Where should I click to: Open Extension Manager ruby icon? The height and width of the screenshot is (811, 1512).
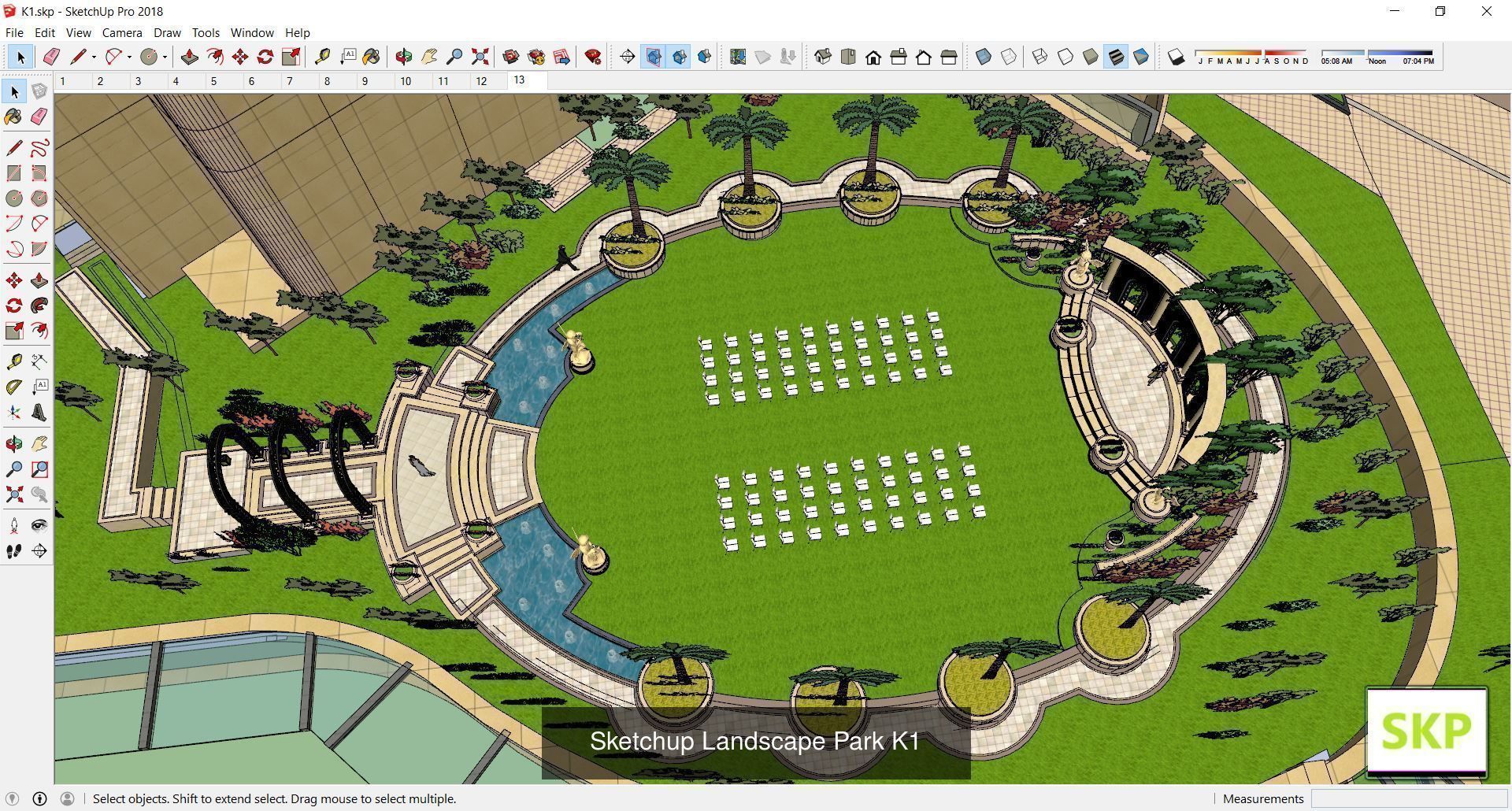coord(593,57)
